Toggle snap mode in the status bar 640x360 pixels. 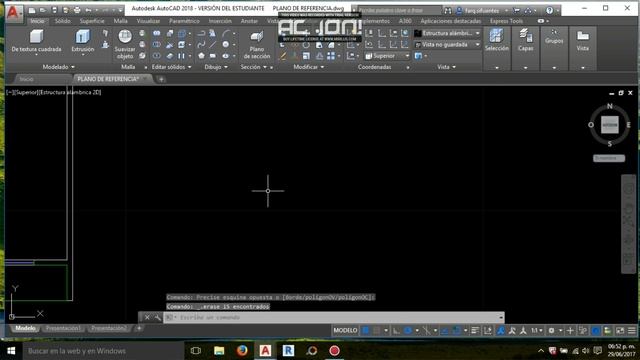[377, 331]
